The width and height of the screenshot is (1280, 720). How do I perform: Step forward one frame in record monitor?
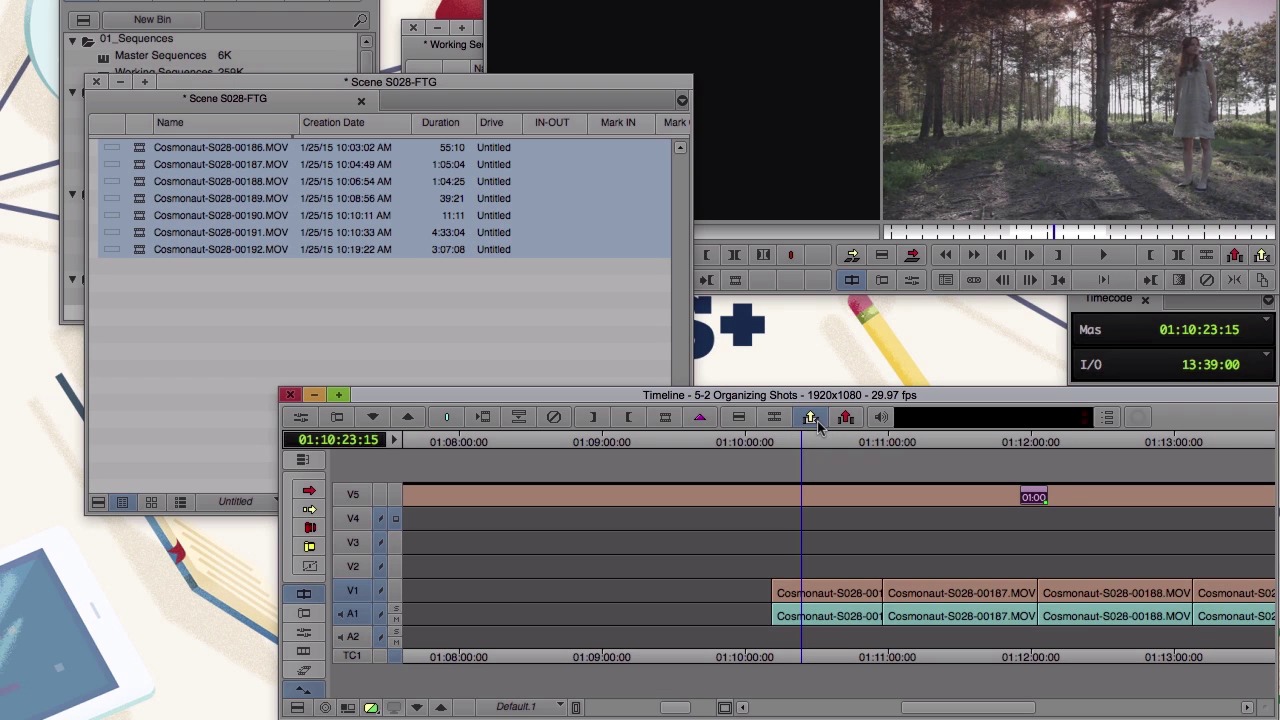(x=1029, y=256)
